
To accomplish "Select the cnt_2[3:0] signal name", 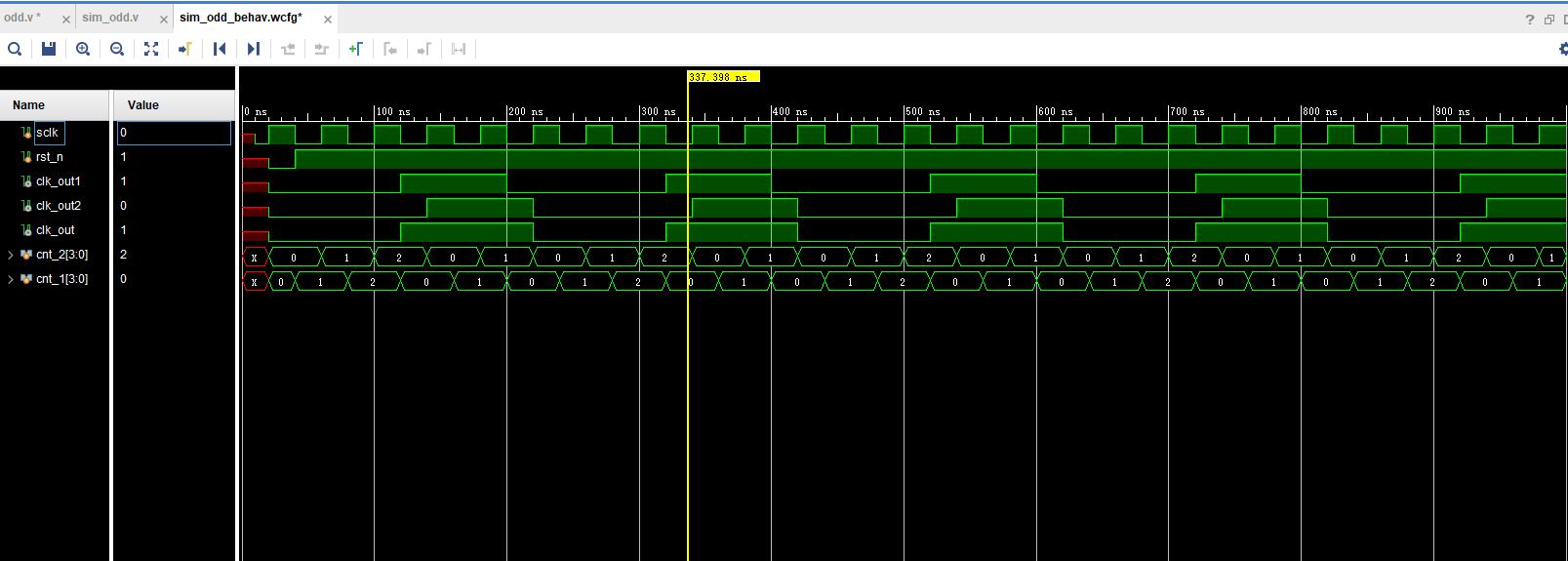I will [x=61, y=255].
